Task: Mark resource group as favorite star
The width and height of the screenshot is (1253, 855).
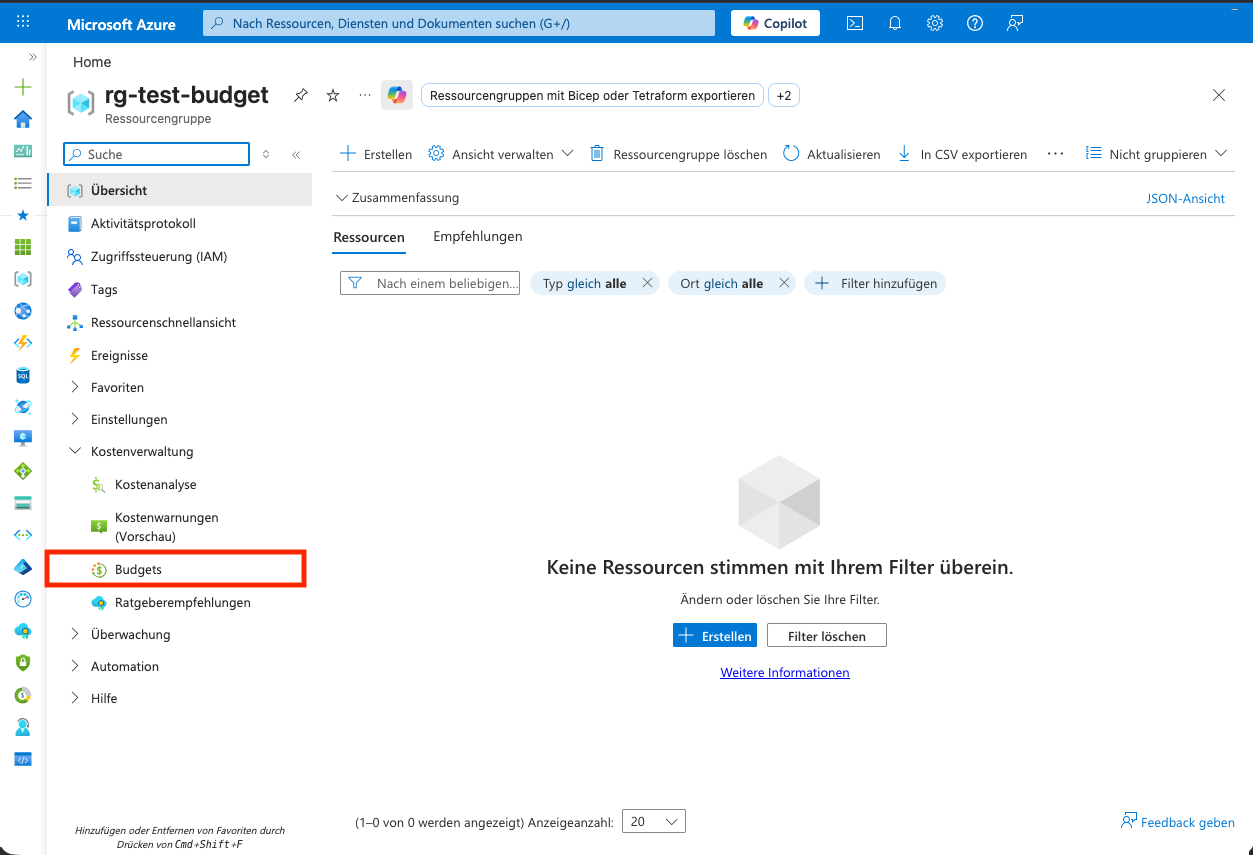Action: [333, 95]
